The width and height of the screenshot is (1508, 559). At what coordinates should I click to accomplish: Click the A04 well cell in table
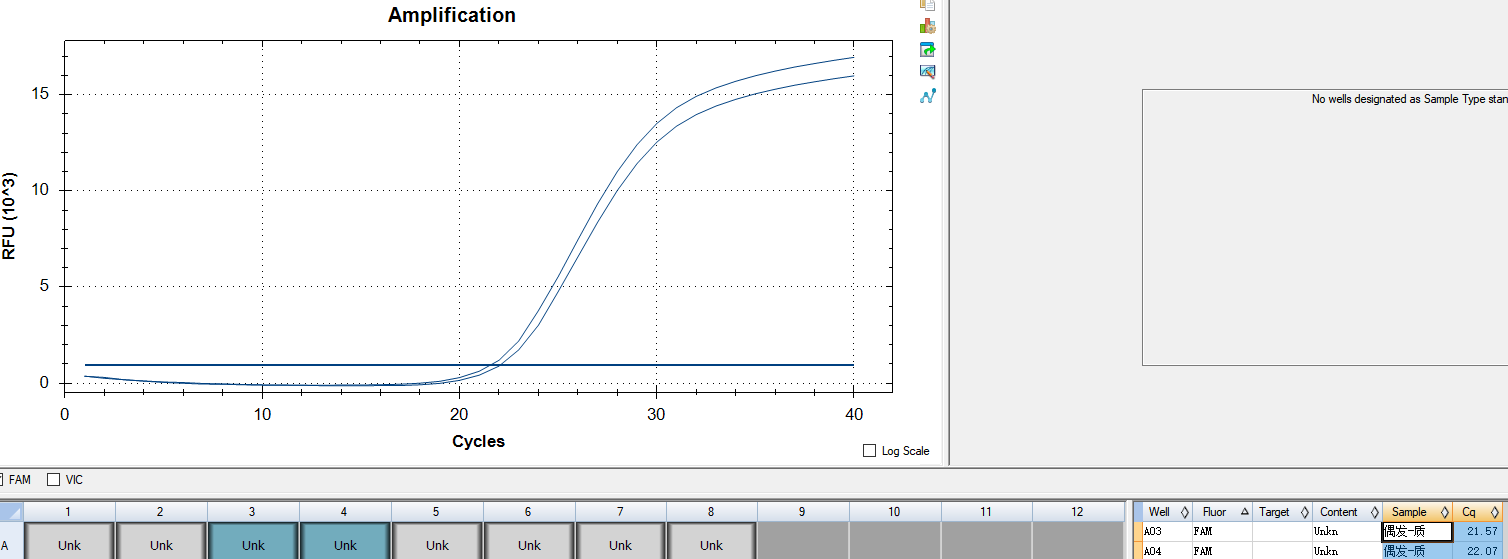[1167, 551]
